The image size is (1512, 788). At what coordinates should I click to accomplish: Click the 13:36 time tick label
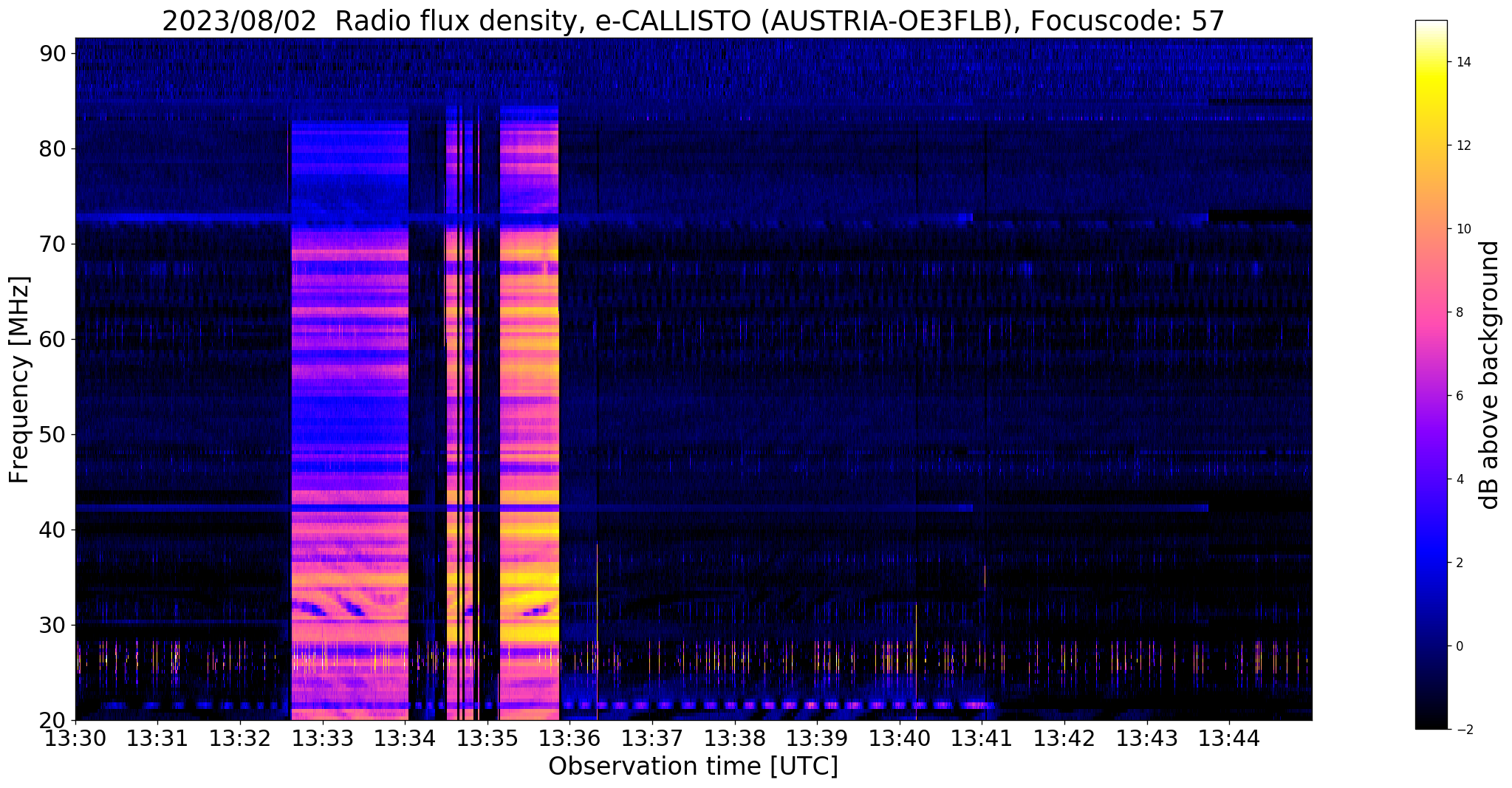tap(569, 739)
